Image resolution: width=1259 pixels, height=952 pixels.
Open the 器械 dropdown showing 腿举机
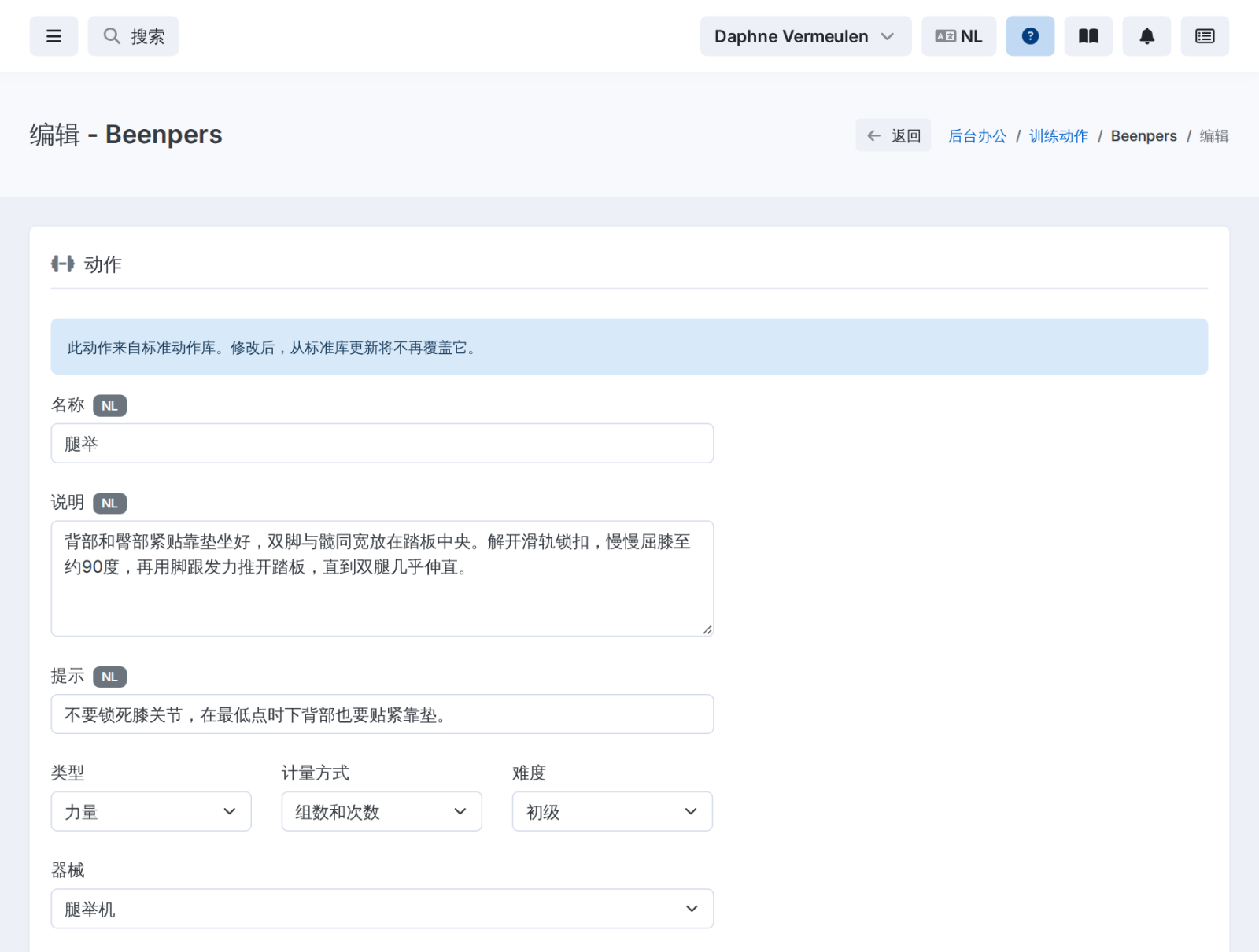pyautogui.click(x=382, y=909)
